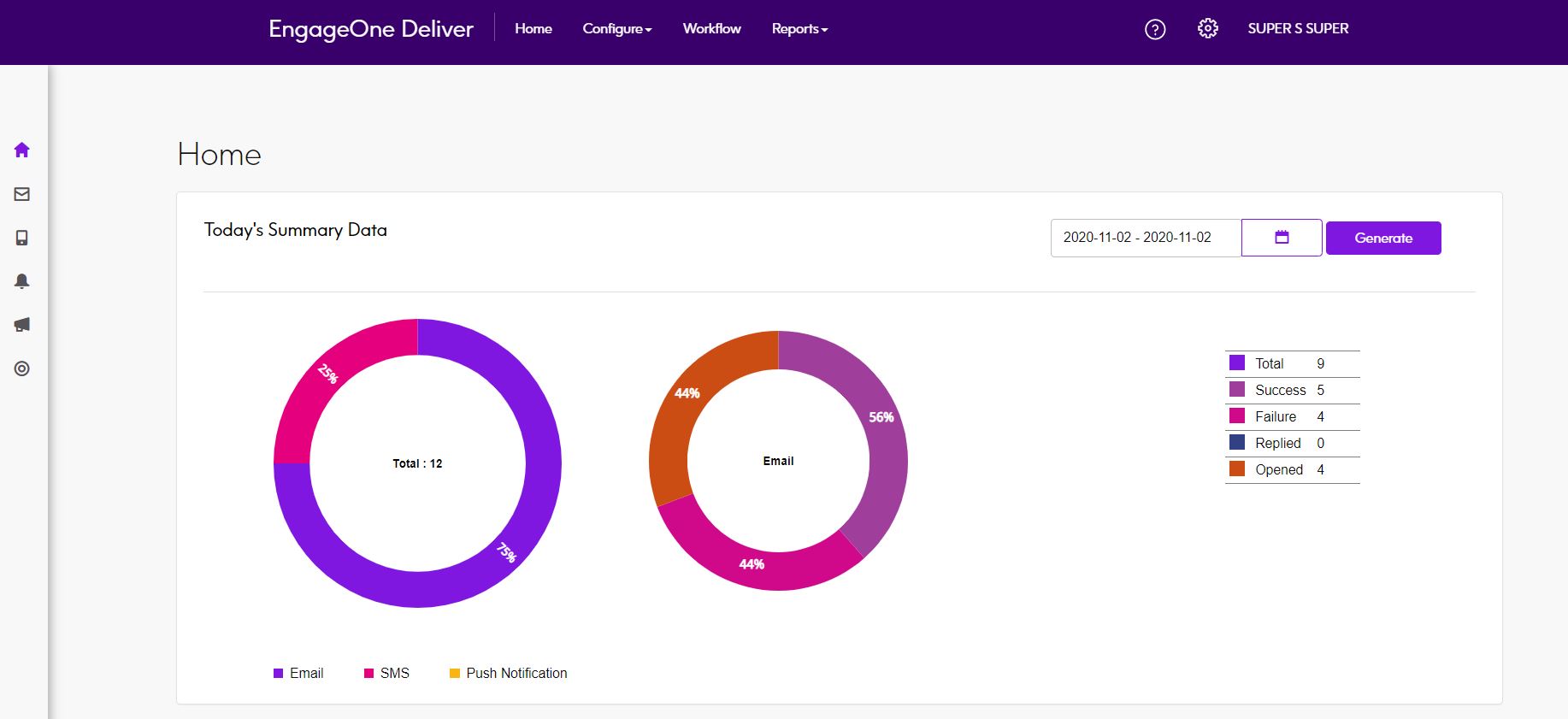Open the Home dashboard sidebar icon
Viewport: 1568px width, 719px height.
[x=22, y=150]
